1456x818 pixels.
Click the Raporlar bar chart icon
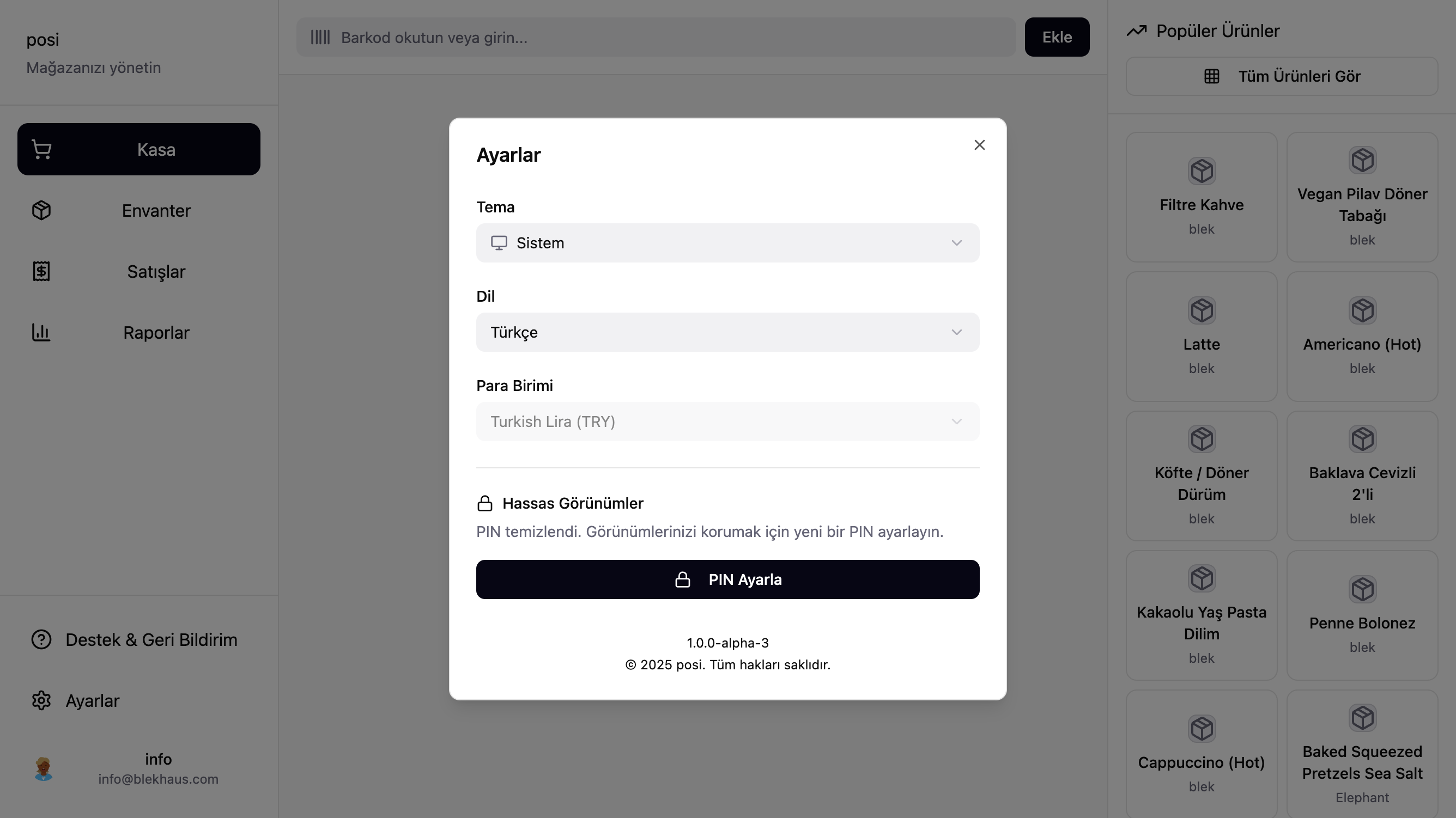(x=41, y=333)
